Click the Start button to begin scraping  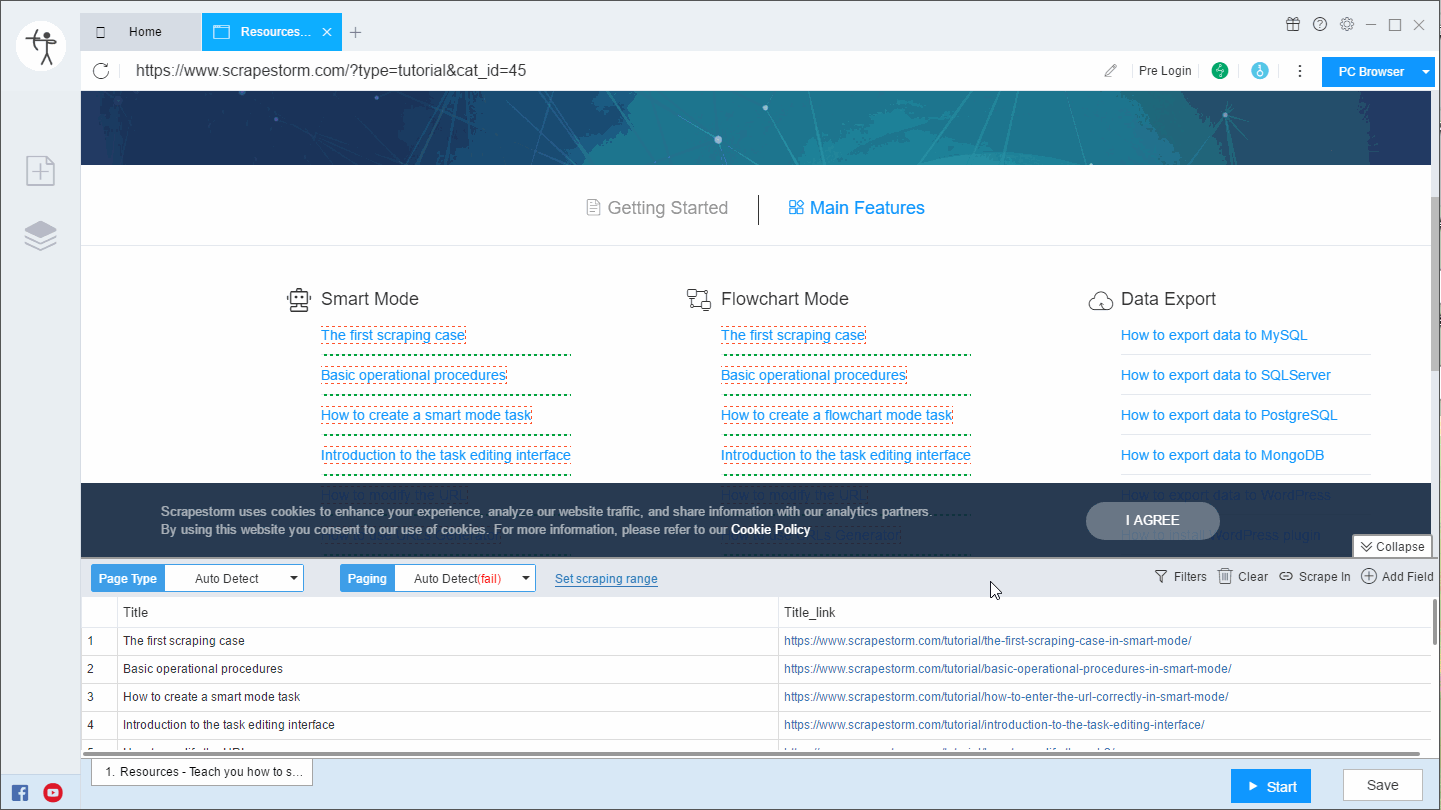point(1270,786)
